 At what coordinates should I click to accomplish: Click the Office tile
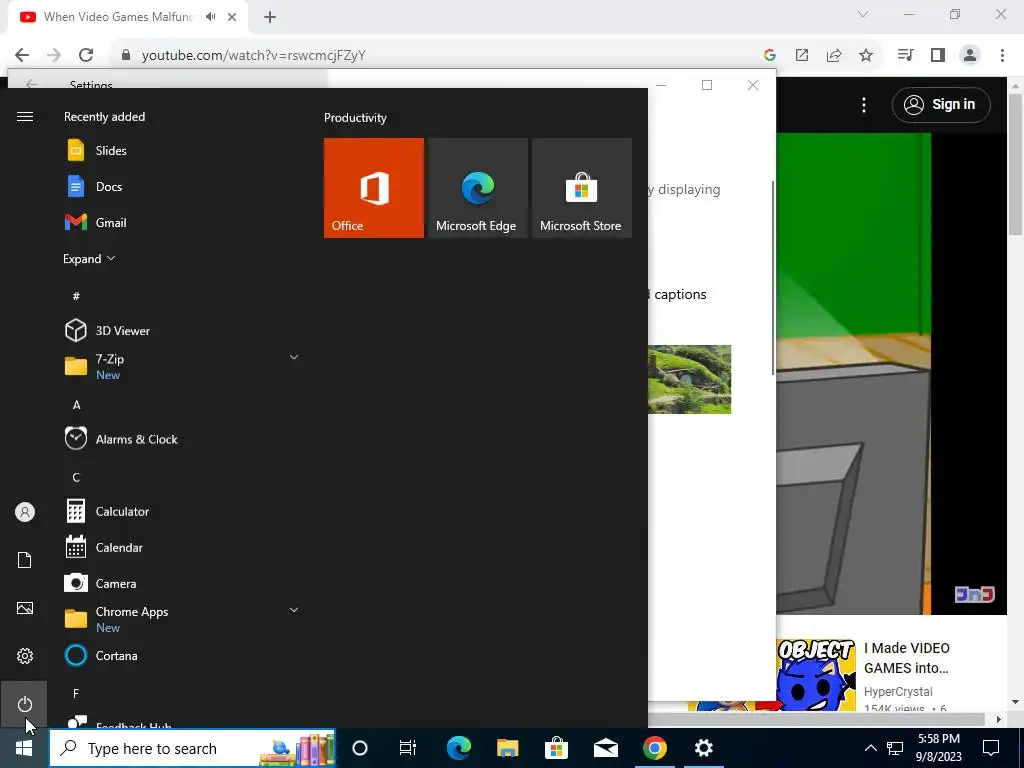tap(374, 188)
